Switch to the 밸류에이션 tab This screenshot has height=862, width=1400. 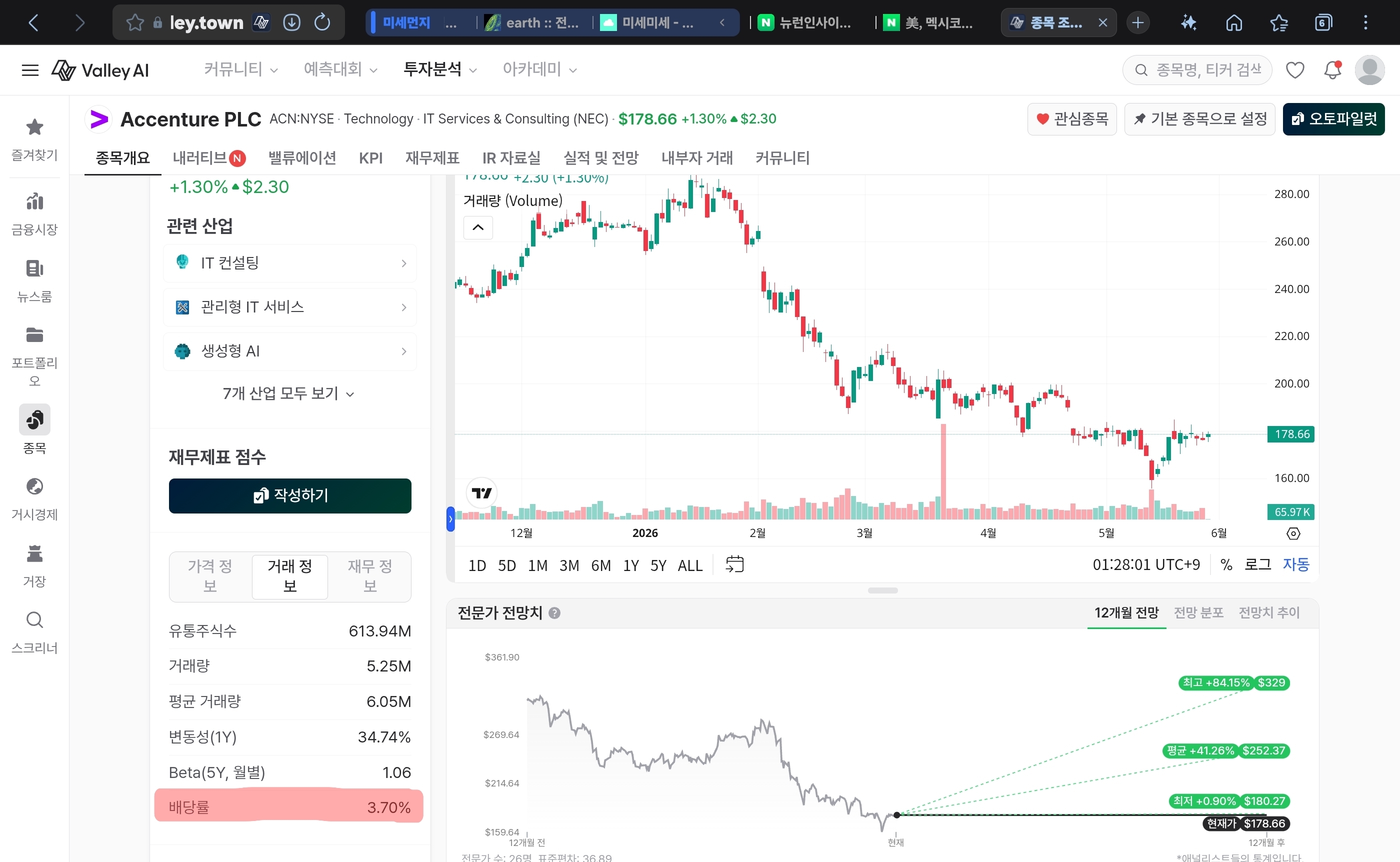[x=302, y=158]
